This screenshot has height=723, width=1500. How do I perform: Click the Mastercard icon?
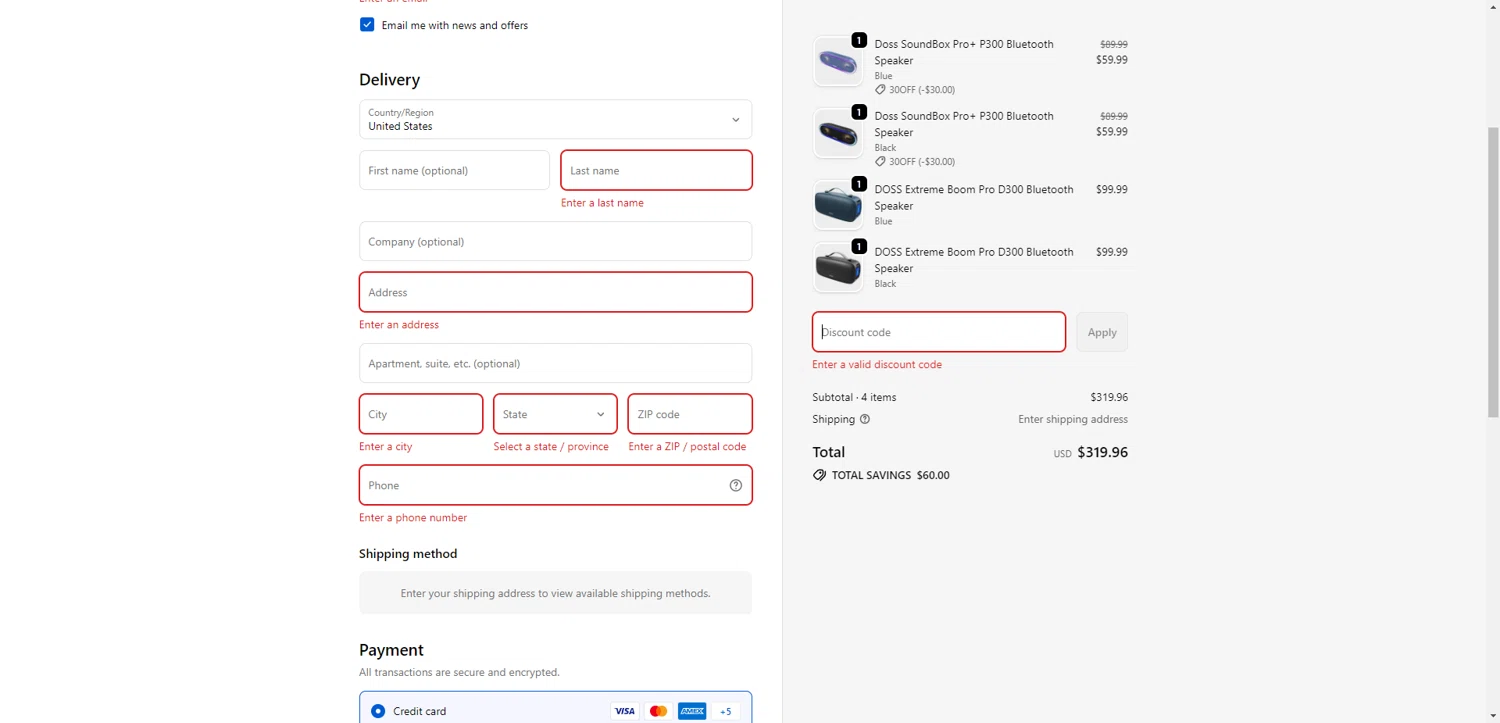(x=658, y=711)
